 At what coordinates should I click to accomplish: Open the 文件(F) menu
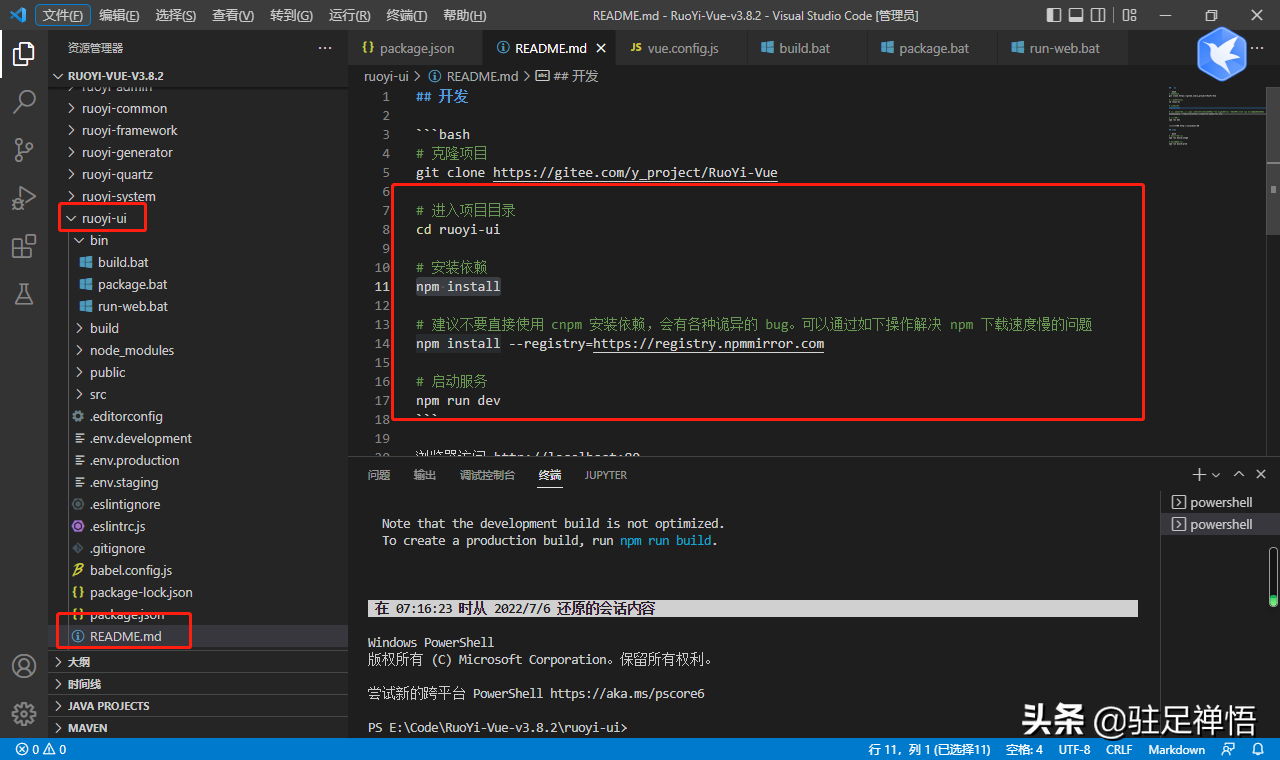tap(64, 15)
